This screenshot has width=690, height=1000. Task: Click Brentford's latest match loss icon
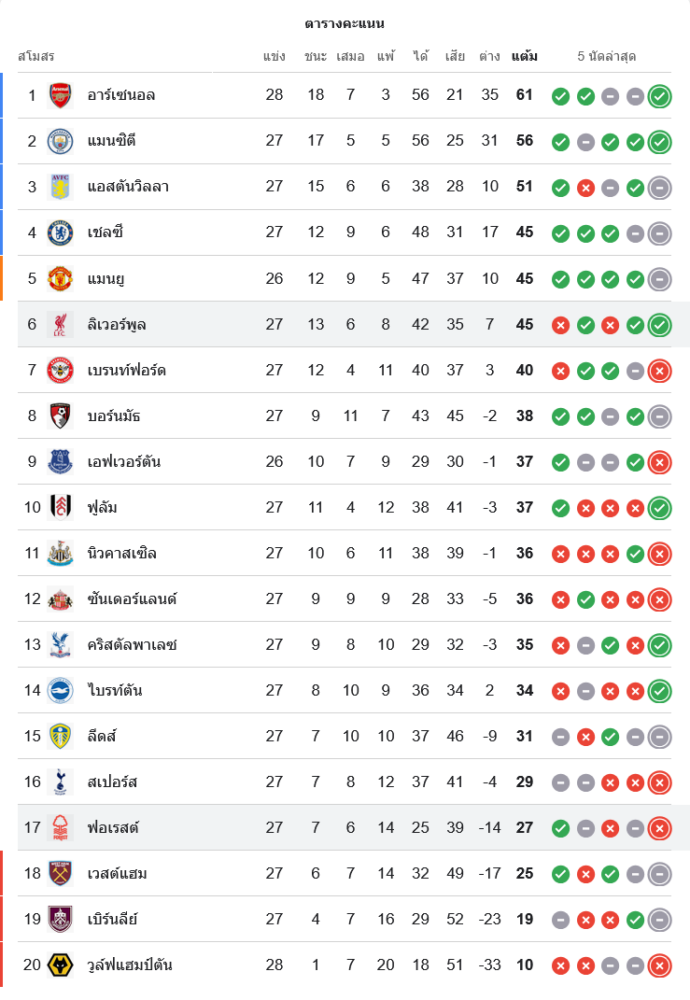[x=659, y=371]
